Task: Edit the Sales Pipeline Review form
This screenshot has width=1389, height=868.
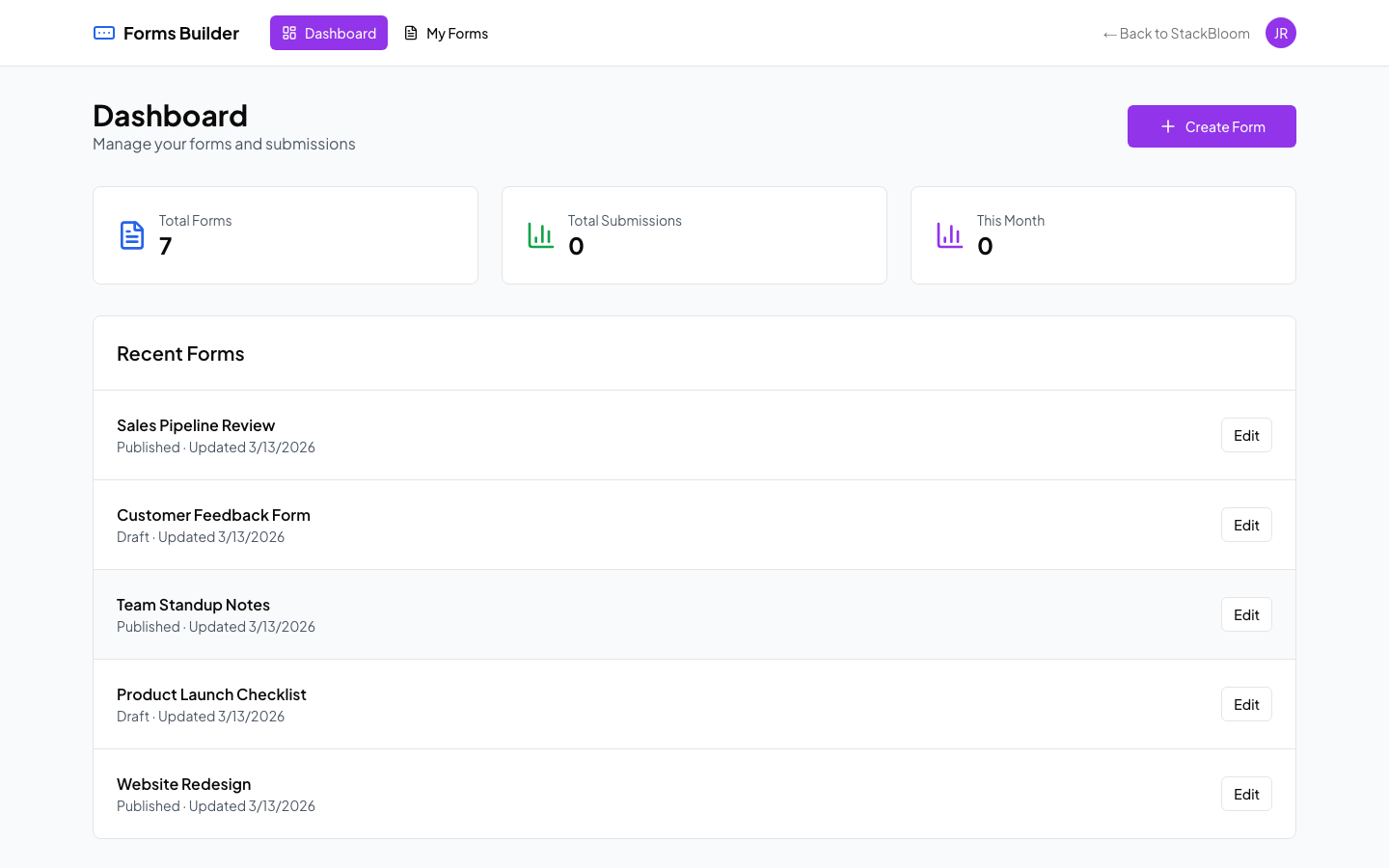Action: (x=1246, y=435)
